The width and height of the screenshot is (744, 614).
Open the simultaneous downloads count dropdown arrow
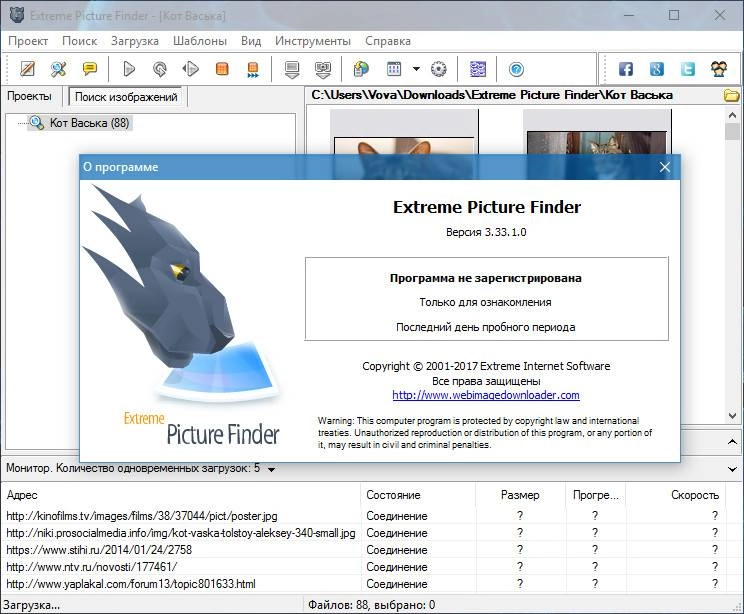[271, 469]
